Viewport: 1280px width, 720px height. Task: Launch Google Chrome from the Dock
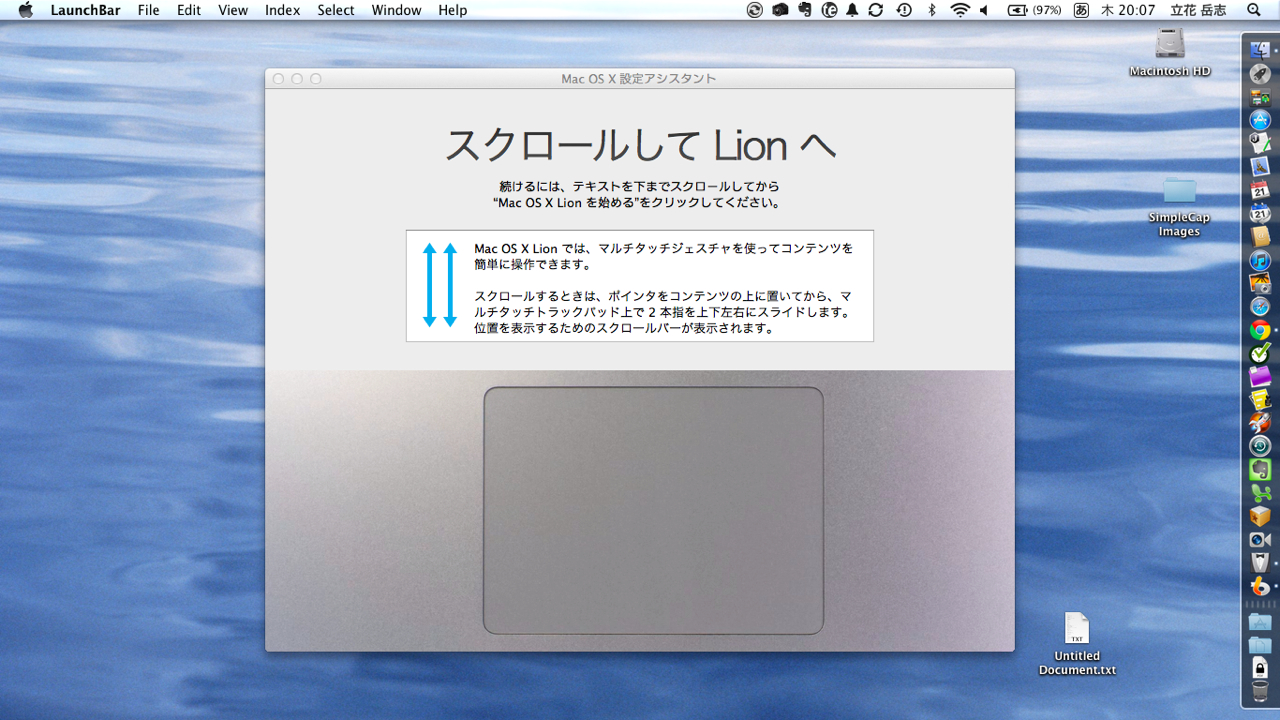(1259, 330)
